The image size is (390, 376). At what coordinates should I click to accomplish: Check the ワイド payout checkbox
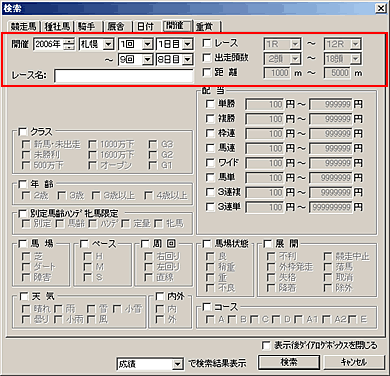click(210, 163)
